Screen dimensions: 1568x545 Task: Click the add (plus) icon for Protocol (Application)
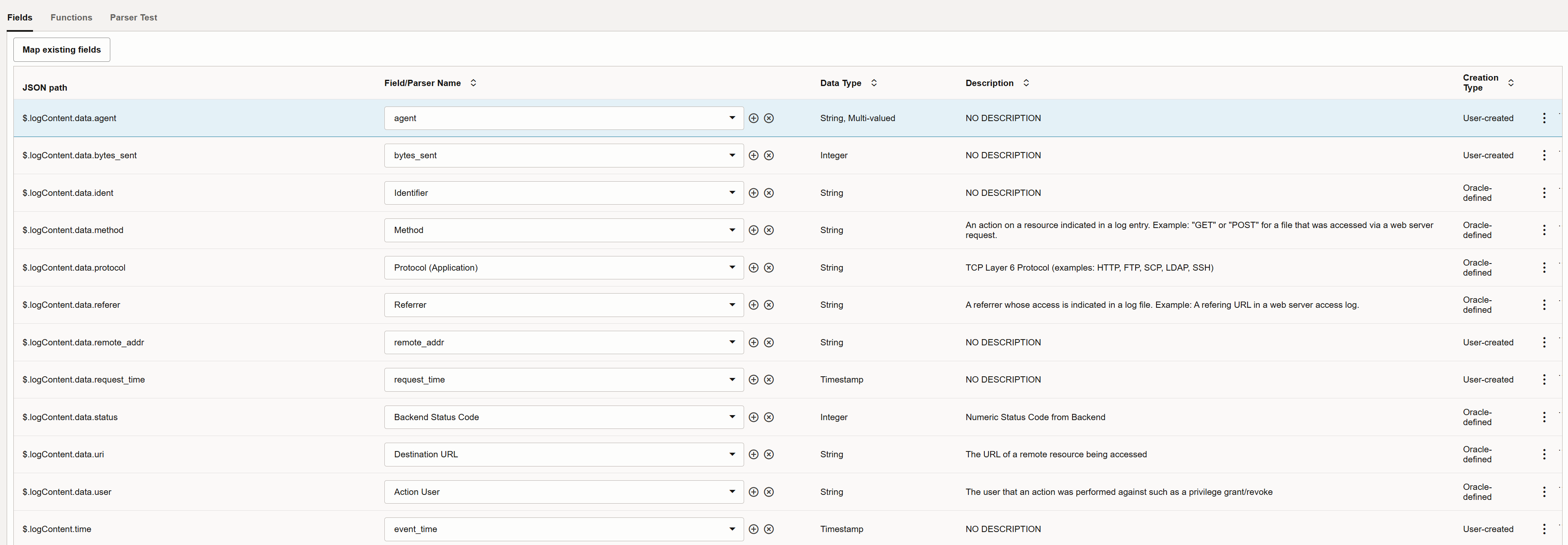click(x=754, y=268)
